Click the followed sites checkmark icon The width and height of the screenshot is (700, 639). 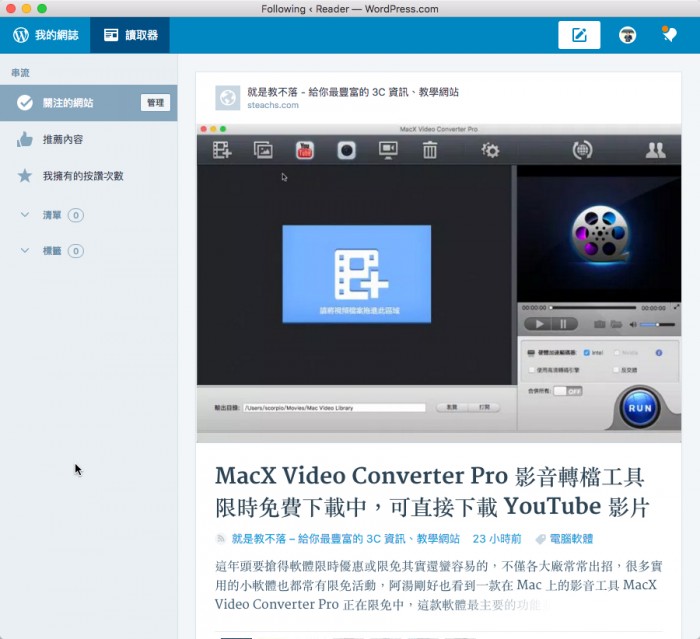click(25, 103)
